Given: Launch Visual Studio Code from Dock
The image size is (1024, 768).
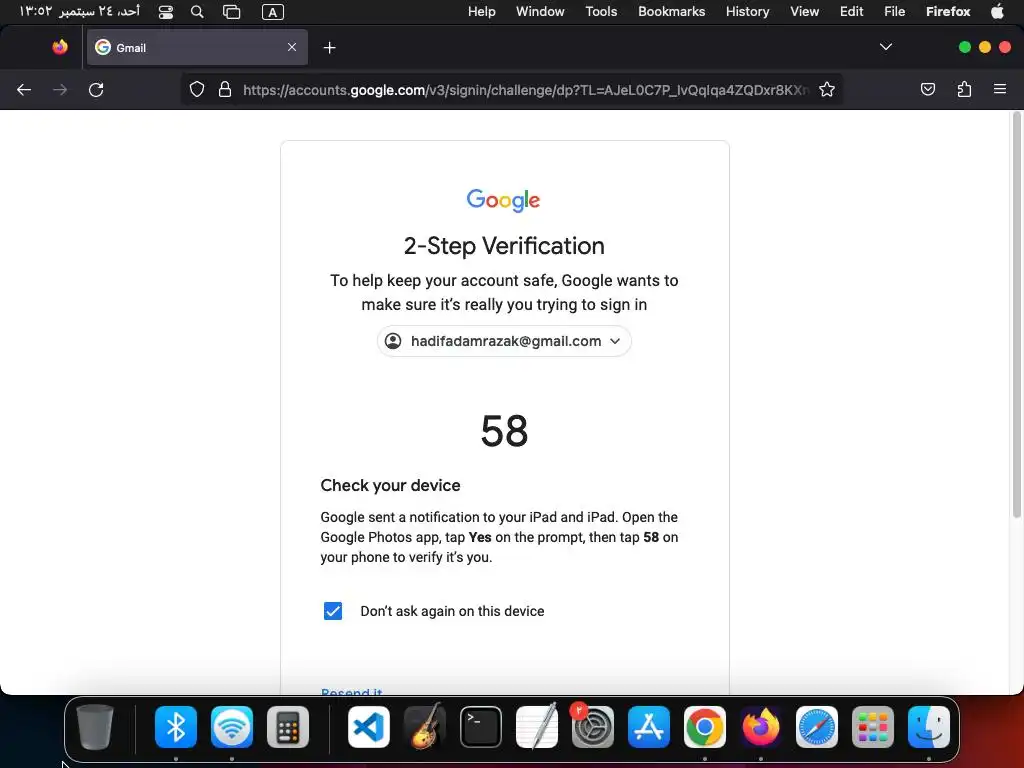Looking at the screenshot, I should click(x=369, y=727).
